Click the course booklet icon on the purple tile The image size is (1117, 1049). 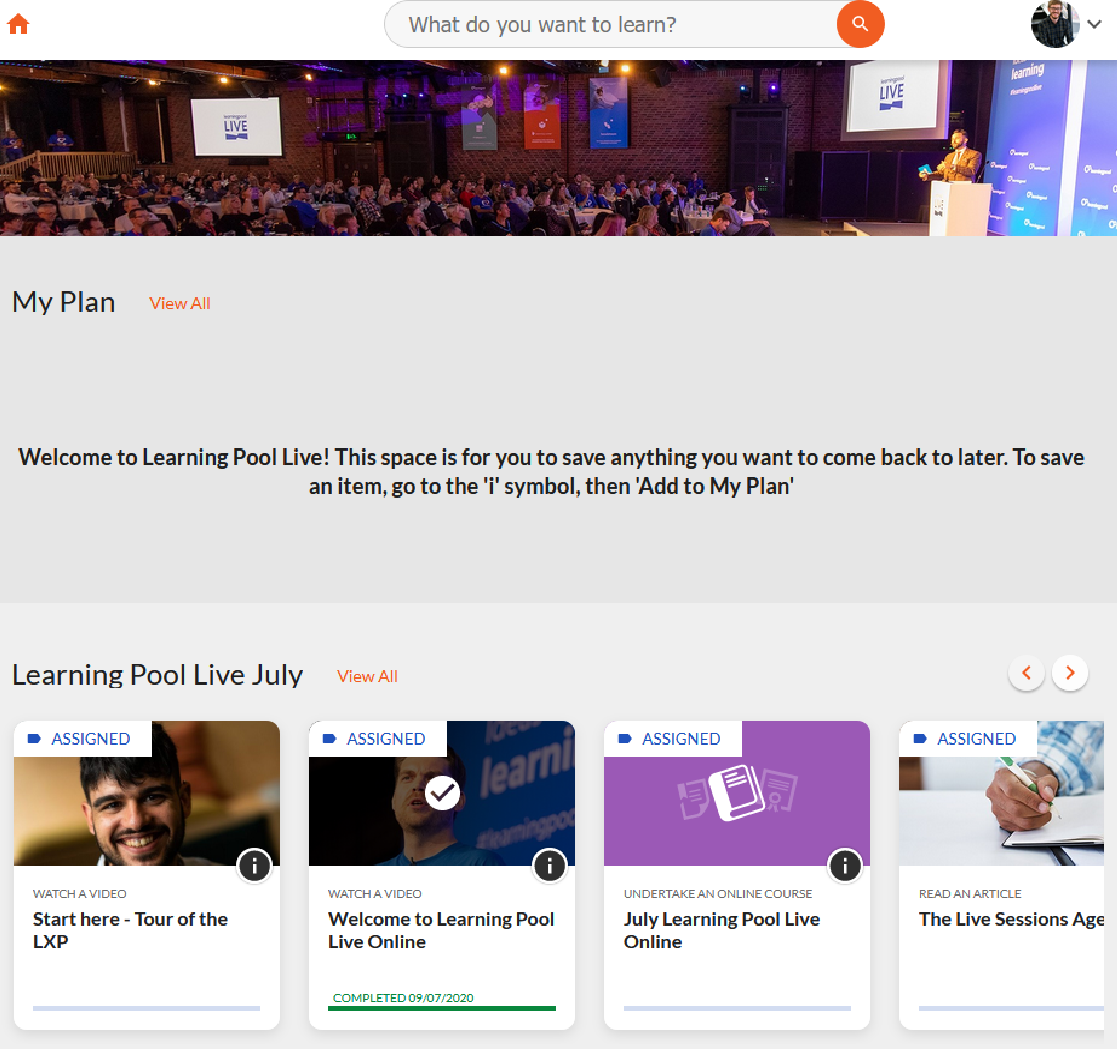(737, 793)
